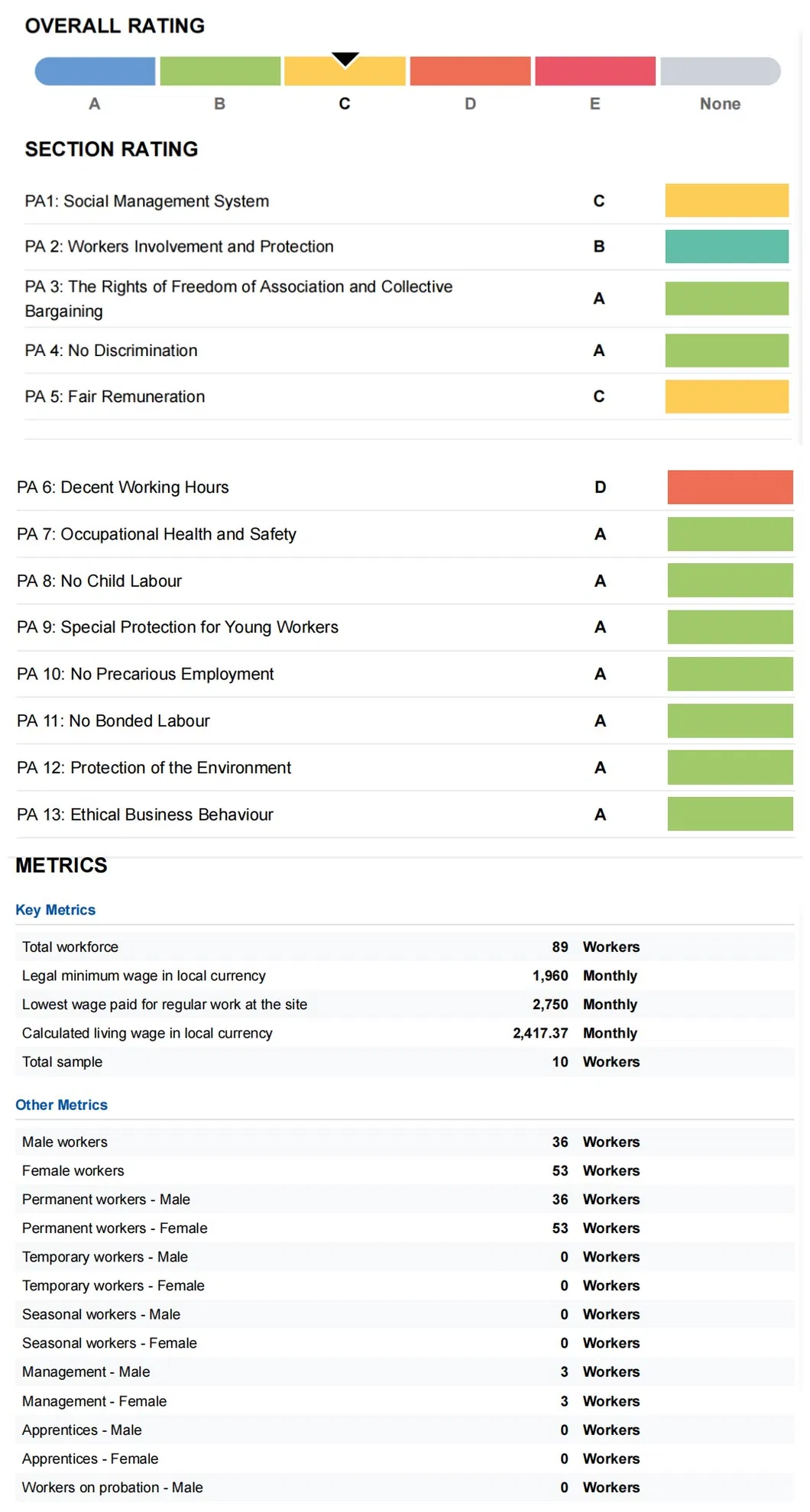Click the PA 8: No Child Labour label
This screenshot has width=810, height=1512.
coord(99,581)
